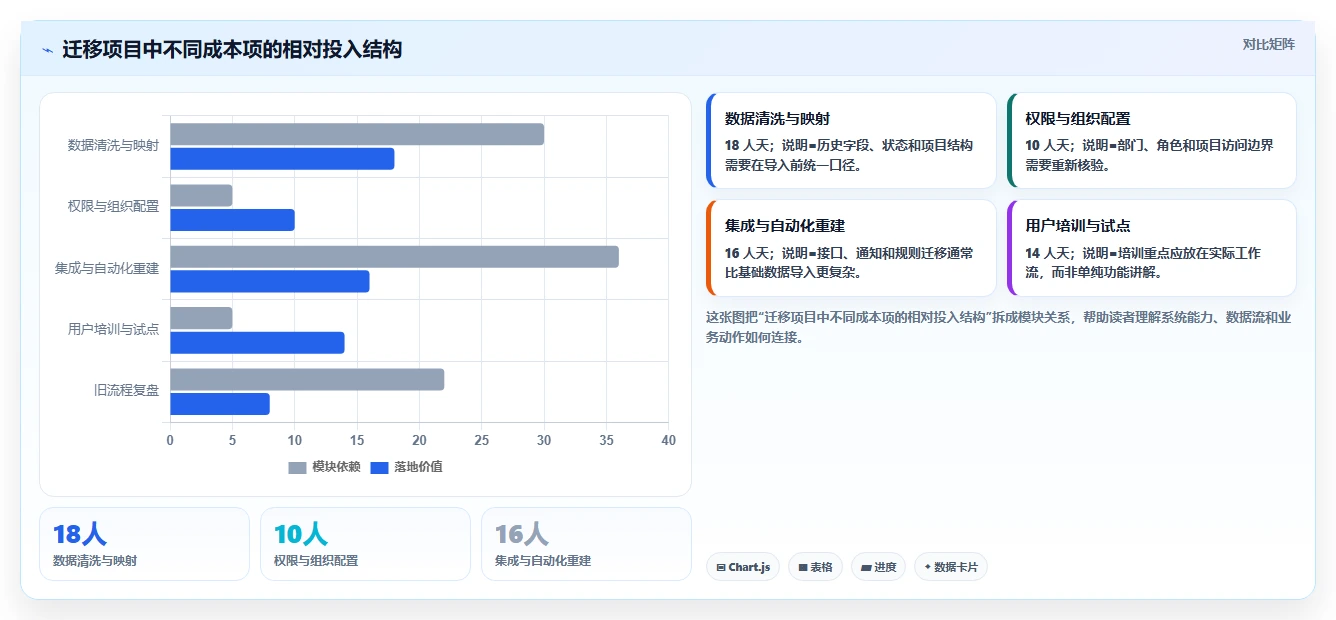Click the icon in the 进度 chip
This screenshot has width=1336, height=620.
click(x=866, y=567)
